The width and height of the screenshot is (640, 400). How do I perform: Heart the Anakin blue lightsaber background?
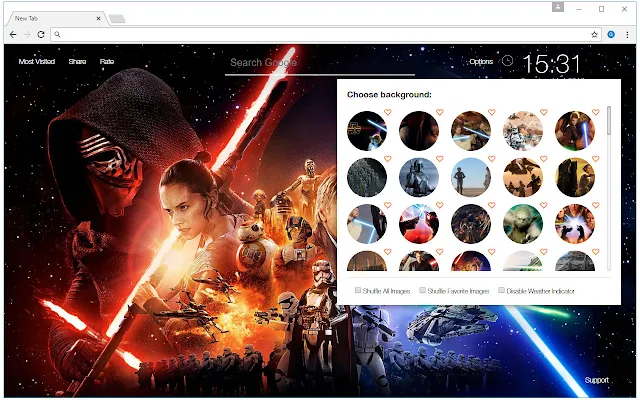[596, 112]
